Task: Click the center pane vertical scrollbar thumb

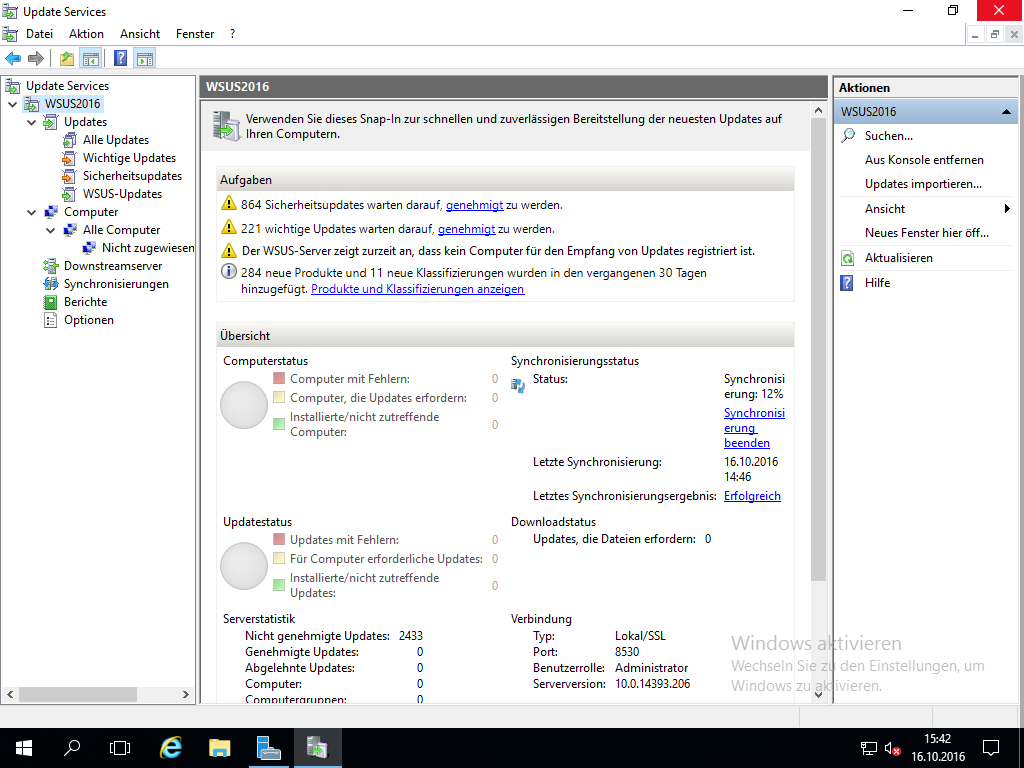Action: (818, 349)
